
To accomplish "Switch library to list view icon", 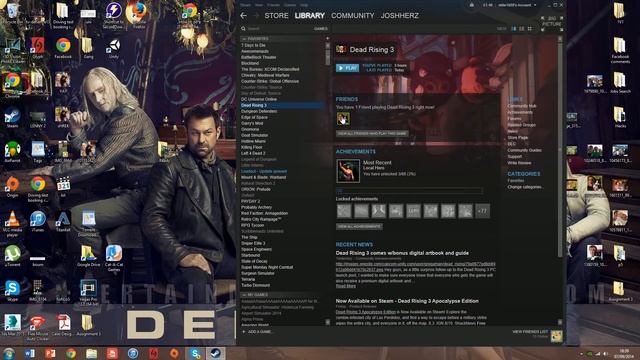I will coord(521,29).
